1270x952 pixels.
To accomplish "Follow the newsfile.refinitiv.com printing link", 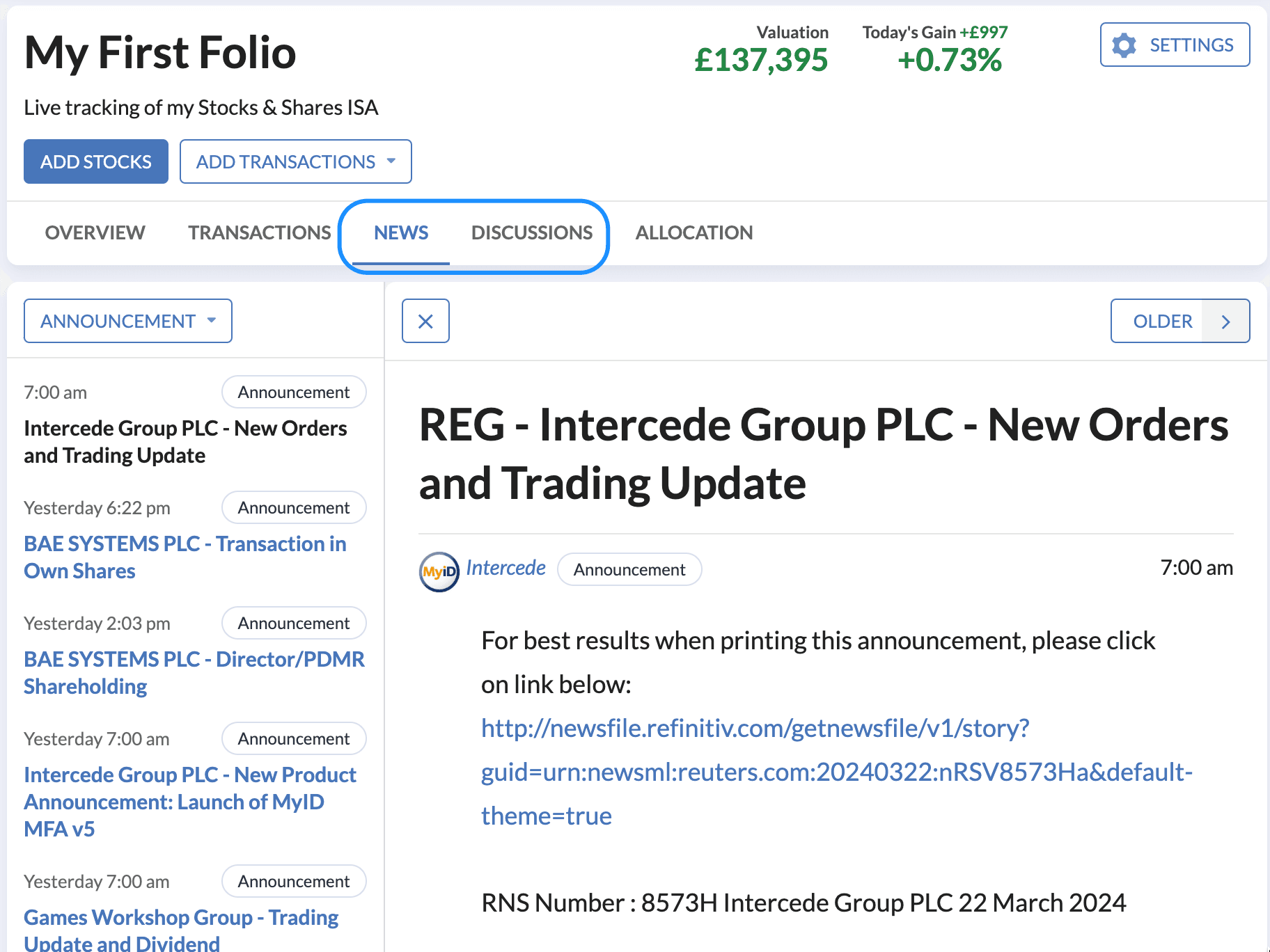I will point(755,729).
